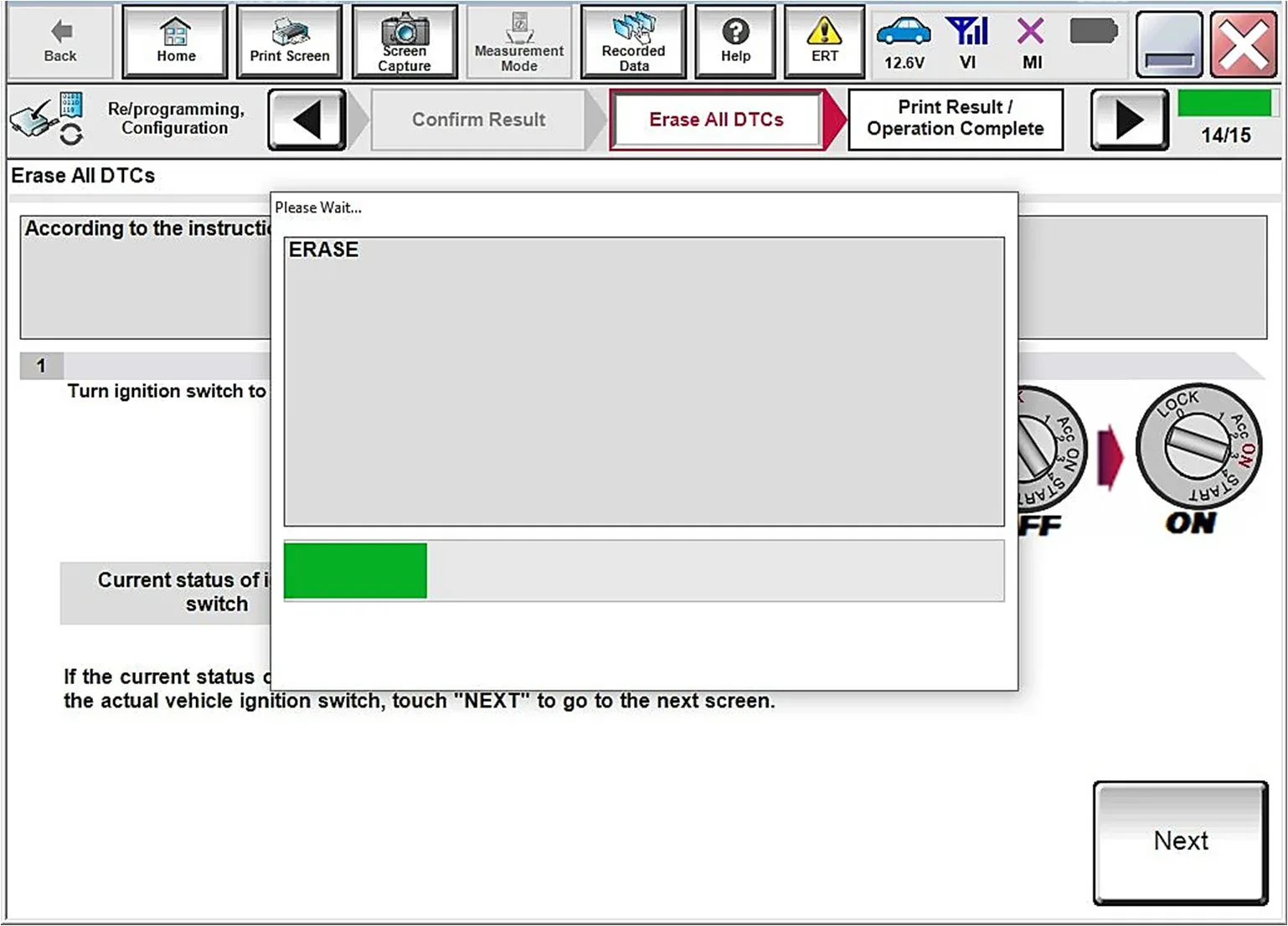Switch to Measurement Mode
Screen dimensions: 1288x926
click(x=519, y=42)
